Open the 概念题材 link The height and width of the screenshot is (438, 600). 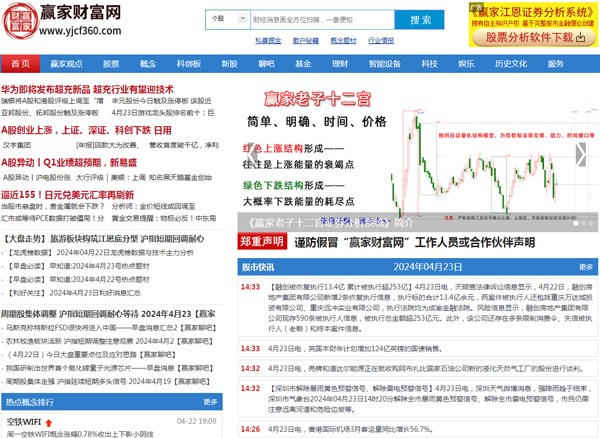click(343, 41)
